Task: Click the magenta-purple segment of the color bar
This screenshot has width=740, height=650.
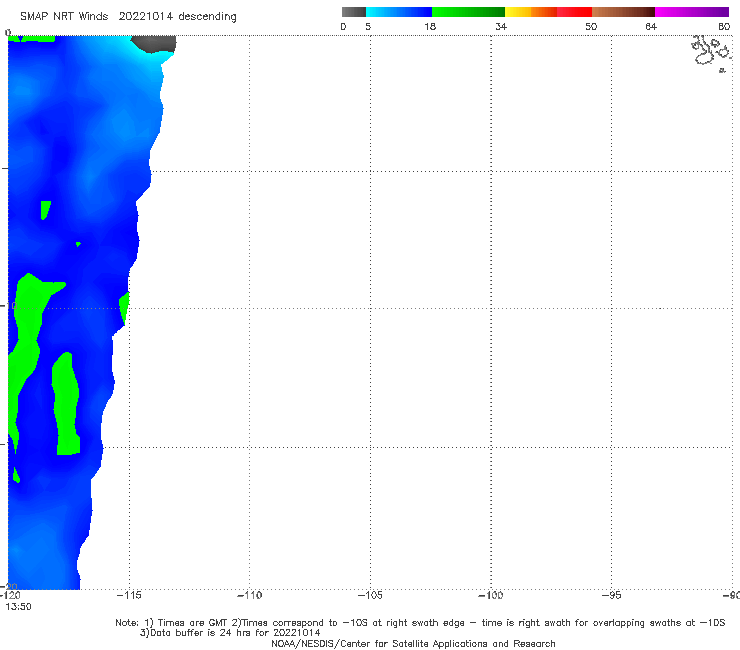Action: tap(692, 12)
